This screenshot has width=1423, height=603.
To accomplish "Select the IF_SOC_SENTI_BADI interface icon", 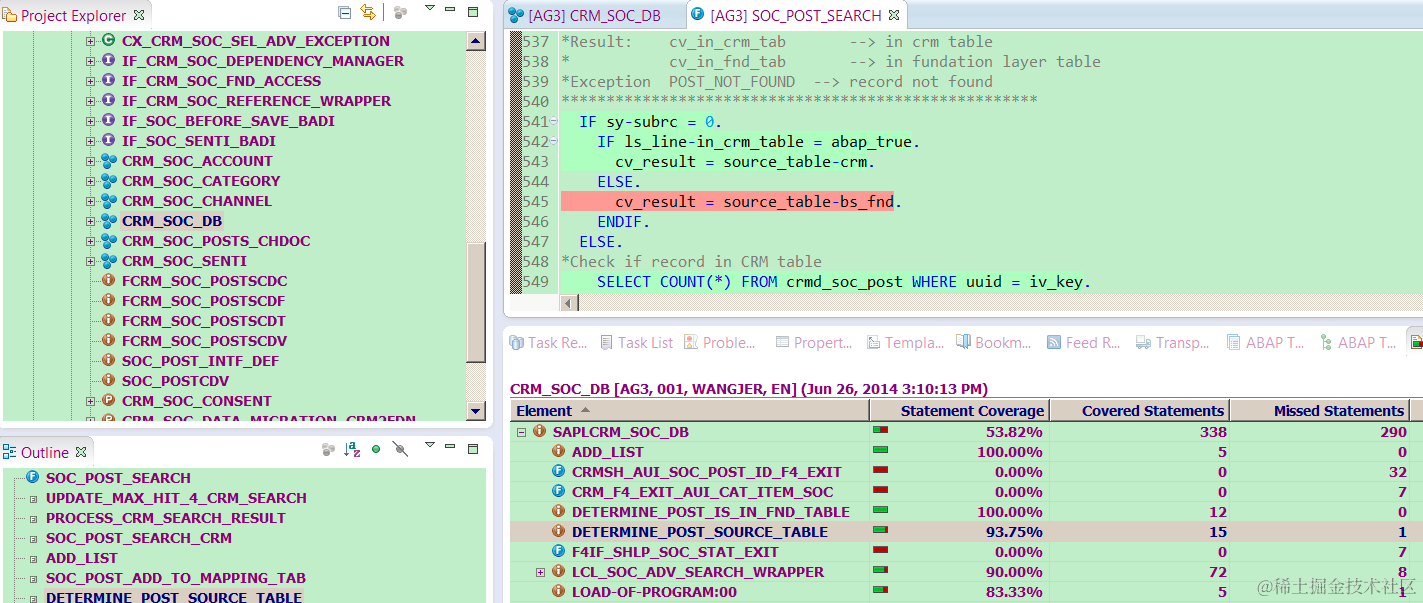I will 108,141.
